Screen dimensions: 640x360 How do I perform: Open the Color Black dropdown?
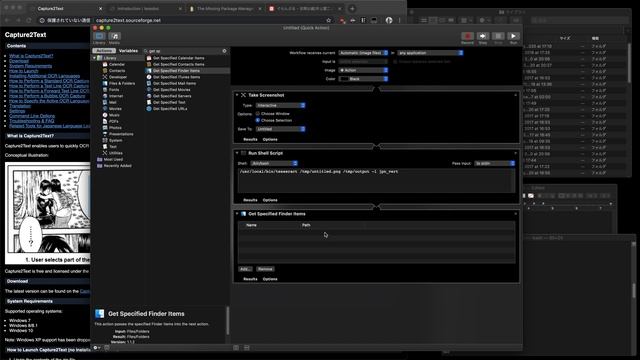point(363,79)
